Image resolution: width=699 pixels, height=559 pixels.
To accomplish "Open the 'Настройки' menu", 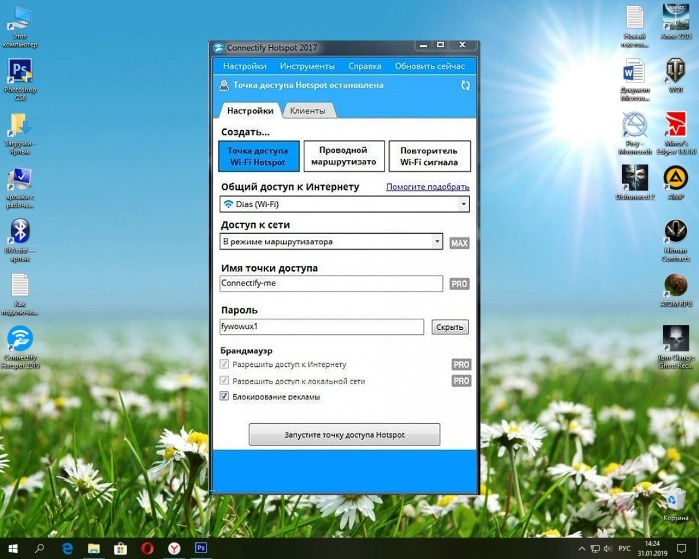I will click(245, 66).
